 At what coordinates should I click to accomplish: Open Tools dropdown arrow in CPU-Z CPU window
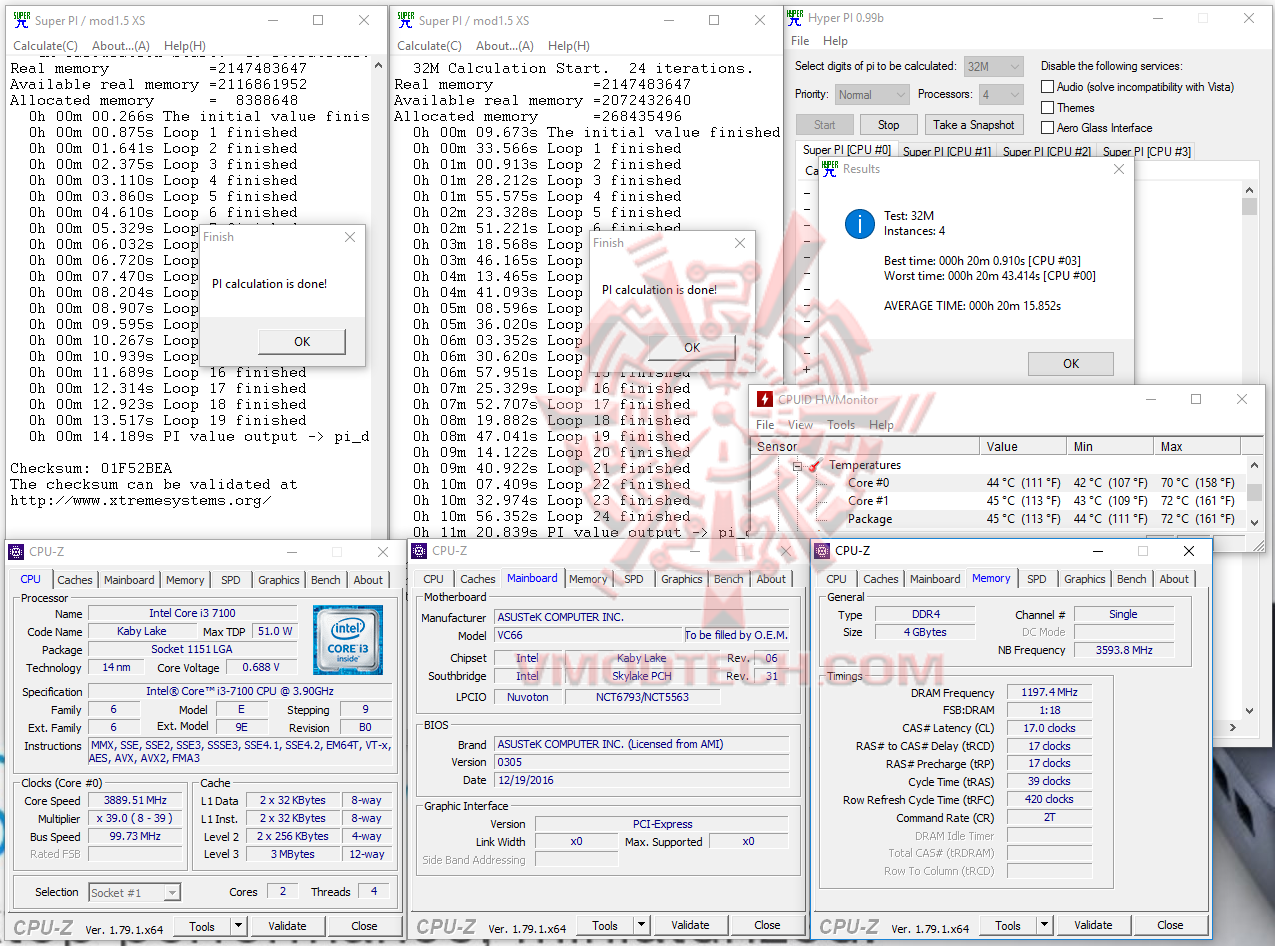point(238,926)
